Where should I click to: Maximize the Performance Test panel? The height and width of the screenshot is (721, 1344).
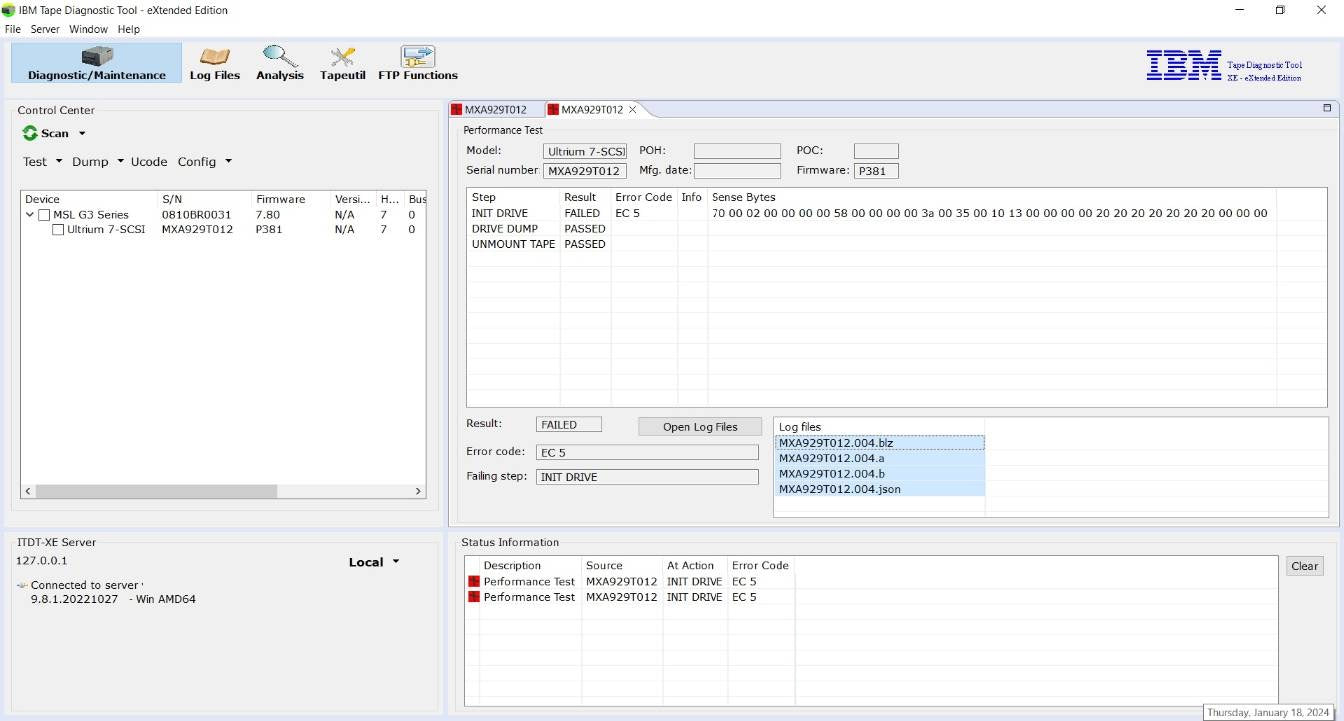click(1327, 108)
